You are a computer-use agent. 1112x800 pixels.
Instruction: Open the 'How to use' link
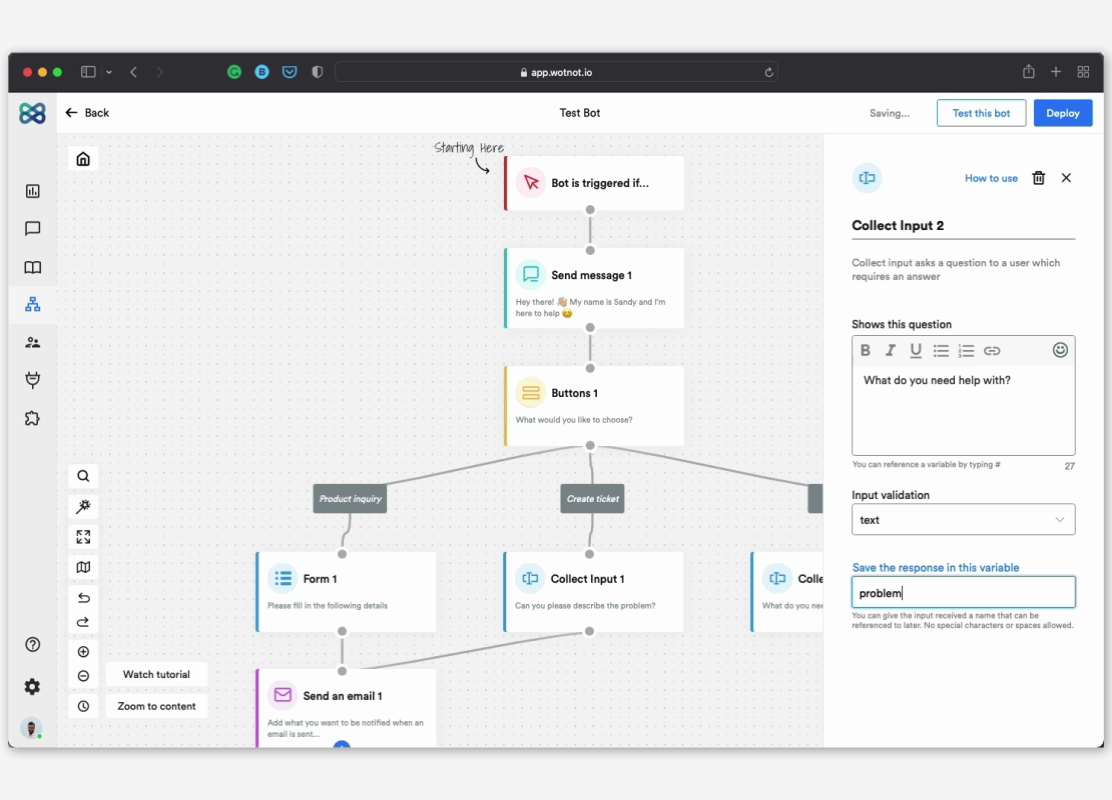pyautogui.click(x=990, y=178)
